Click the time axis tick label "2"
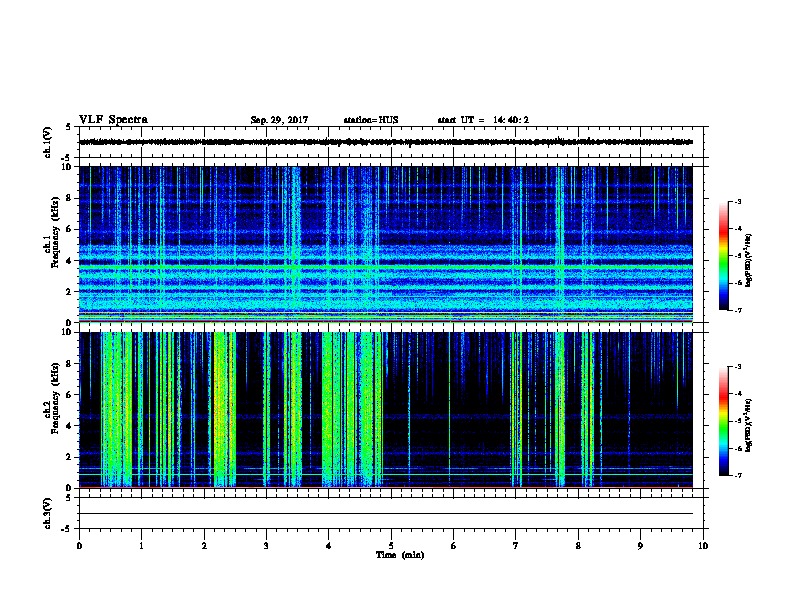The image size is (792, 612). click(x=204, y=546)
